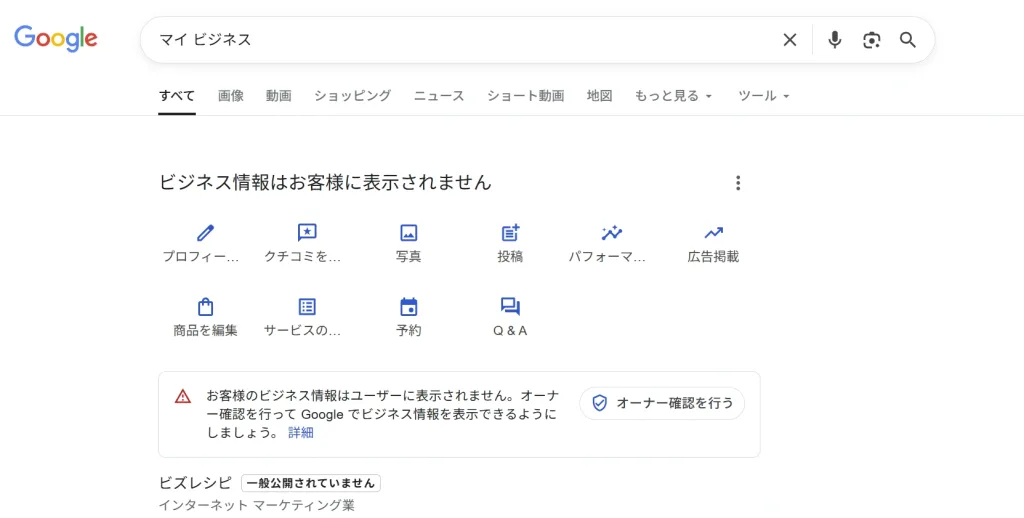The image size is (1024, 518).
Task: Expand the もっと見る dropdown
Action: point(673,96)
